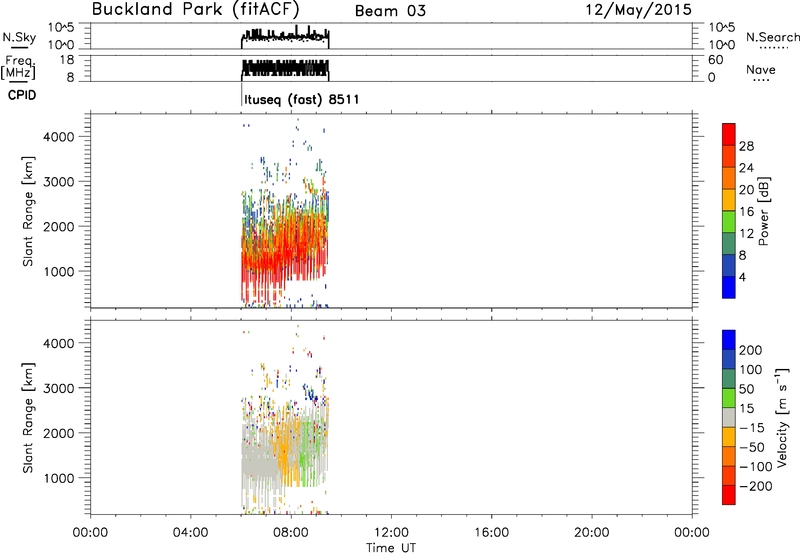Image resolution: width=800 pixels, height=554 pixels.
Task: Click the 'Velocity [m s-1]' axis label
Action: [782, 418]
